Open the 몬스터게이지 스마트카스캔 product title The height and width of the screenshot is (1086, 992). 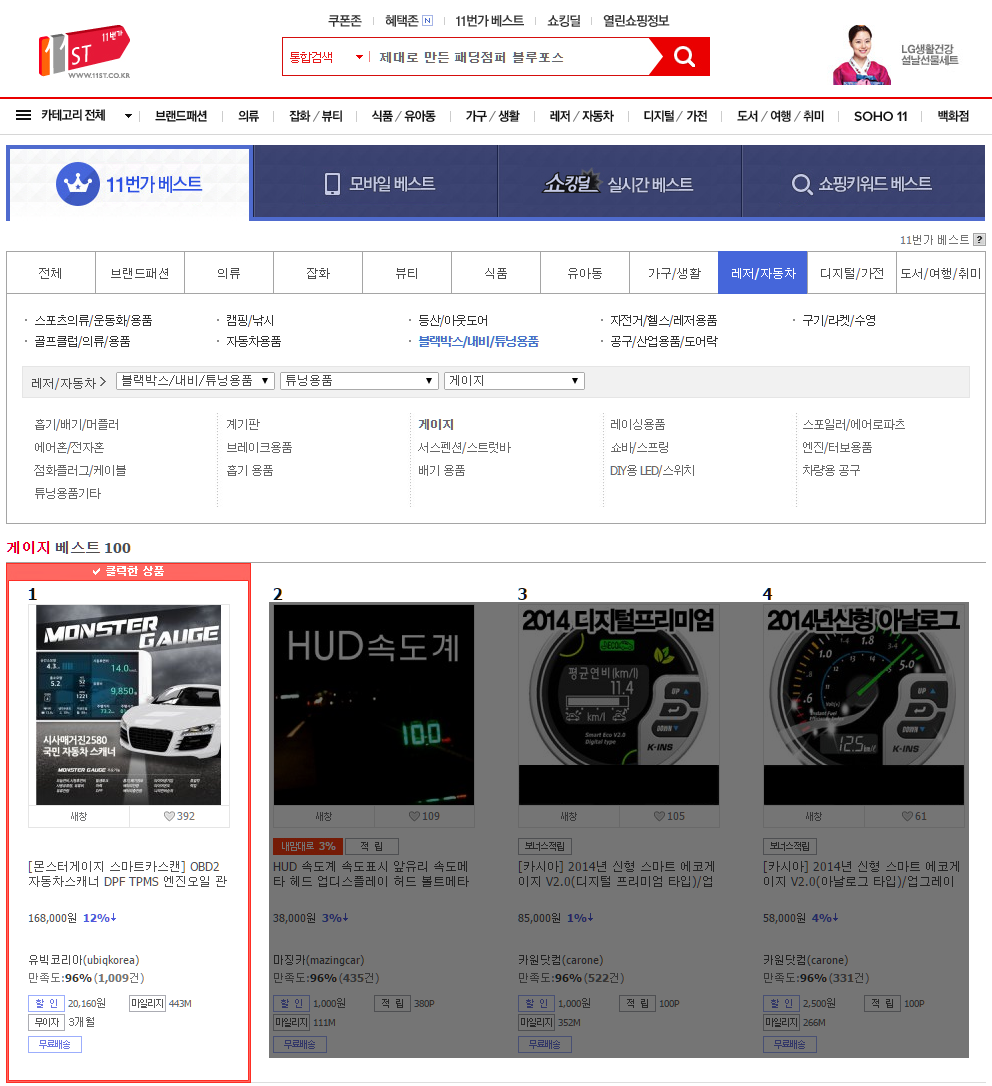(127, 874)
